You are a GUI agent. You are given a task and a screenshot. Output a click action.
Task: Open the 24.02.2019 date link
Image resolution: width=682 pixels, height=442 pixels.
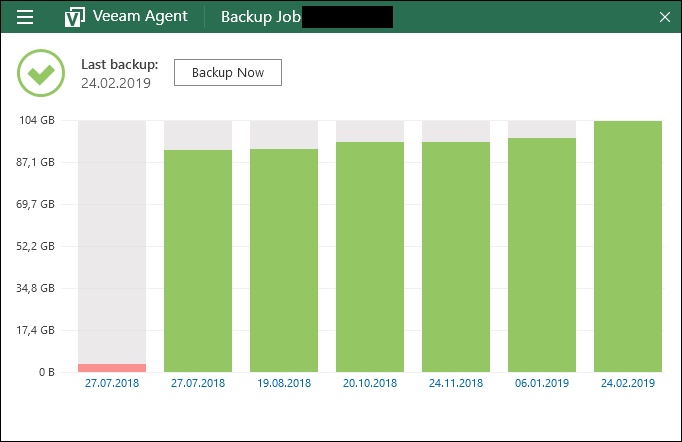pos(628,383)
